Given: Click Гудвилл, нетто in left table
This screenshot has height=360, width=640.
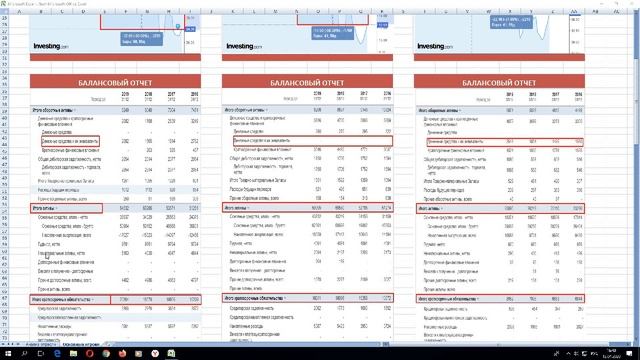Looking at the screenshot, I should 49,244.
